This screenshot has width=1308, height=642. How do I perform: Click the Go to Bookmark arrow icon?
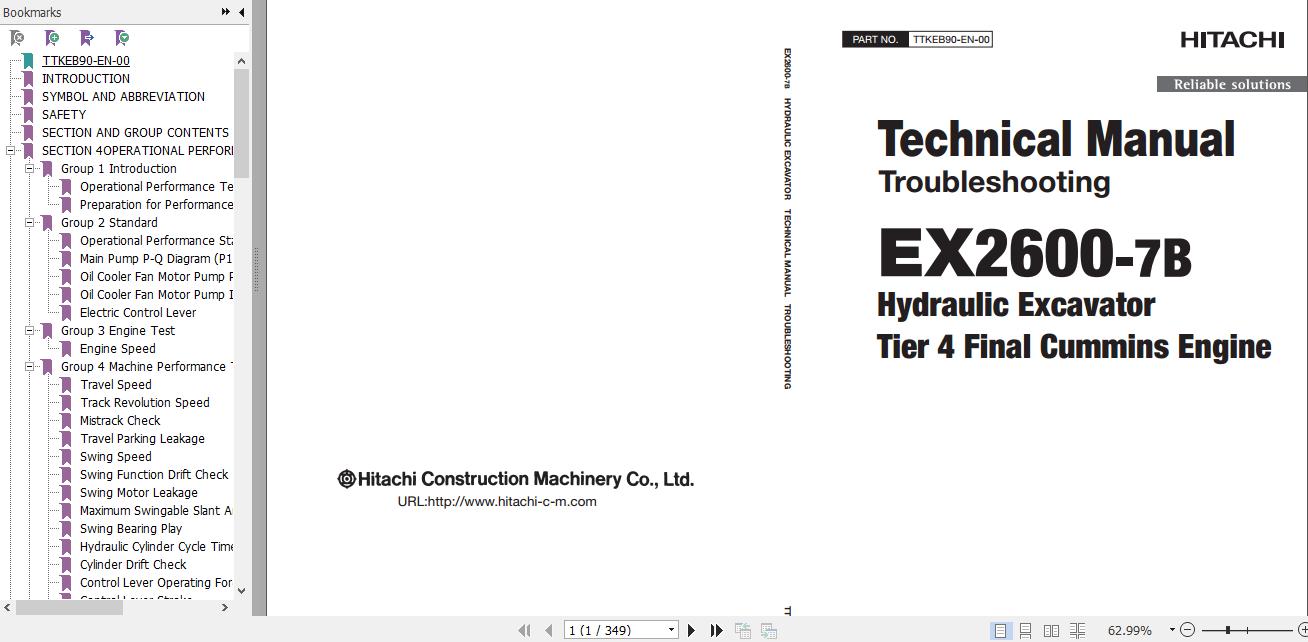pos(88,37)
